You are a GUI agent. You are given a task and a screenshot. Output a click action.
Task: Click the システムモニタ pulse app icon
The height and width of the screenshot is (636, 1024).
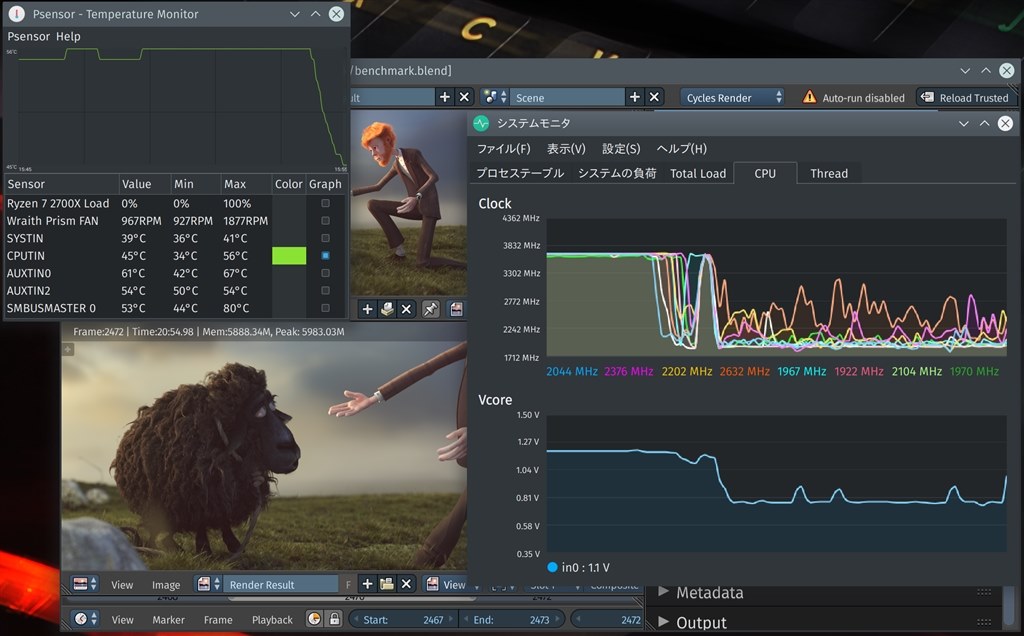(x=481, y=123)
